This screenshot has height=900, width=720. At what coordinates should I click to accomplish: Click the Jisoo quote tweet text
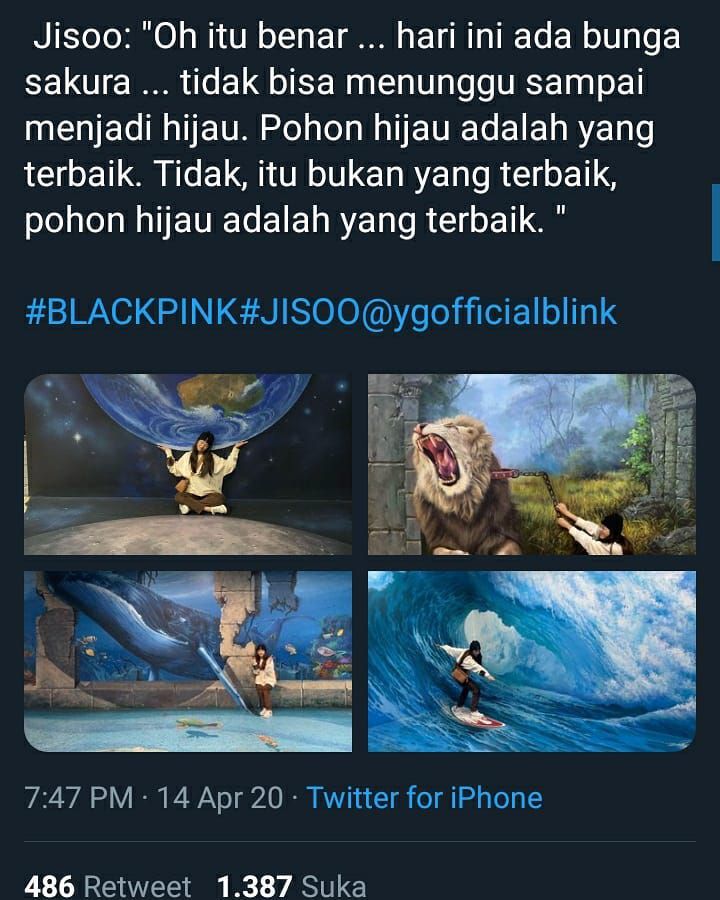click(x=353, y=127)
